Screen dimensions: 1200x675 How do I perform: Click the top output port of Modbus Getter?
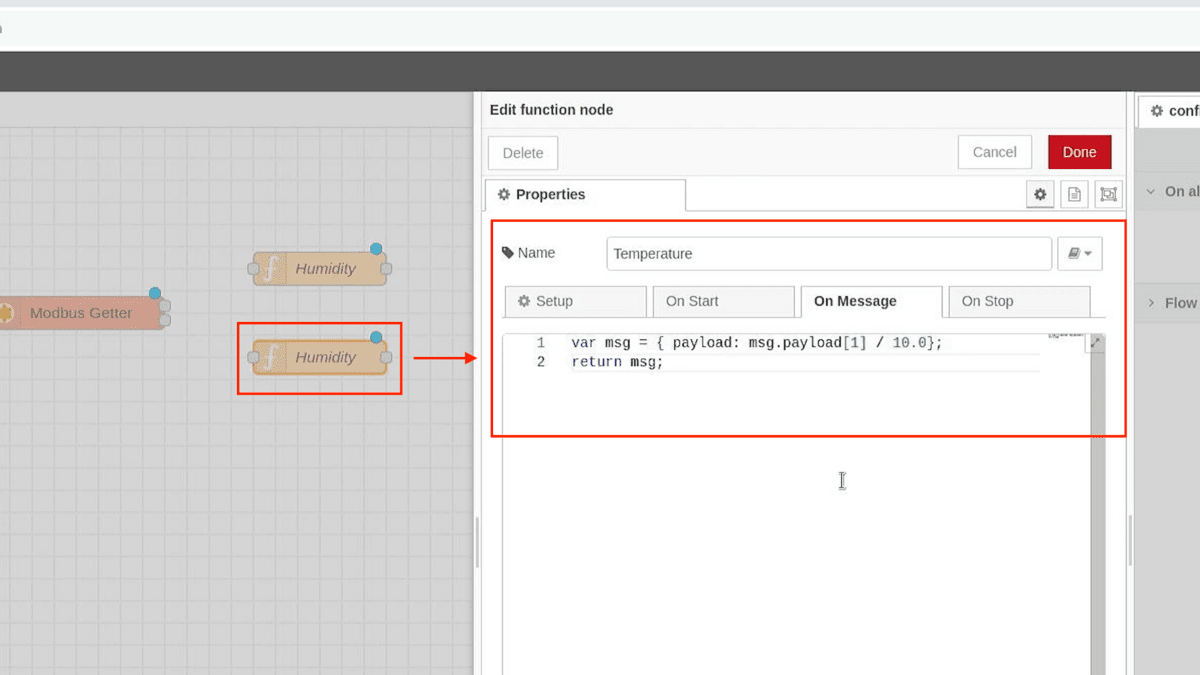pos(165,306)
